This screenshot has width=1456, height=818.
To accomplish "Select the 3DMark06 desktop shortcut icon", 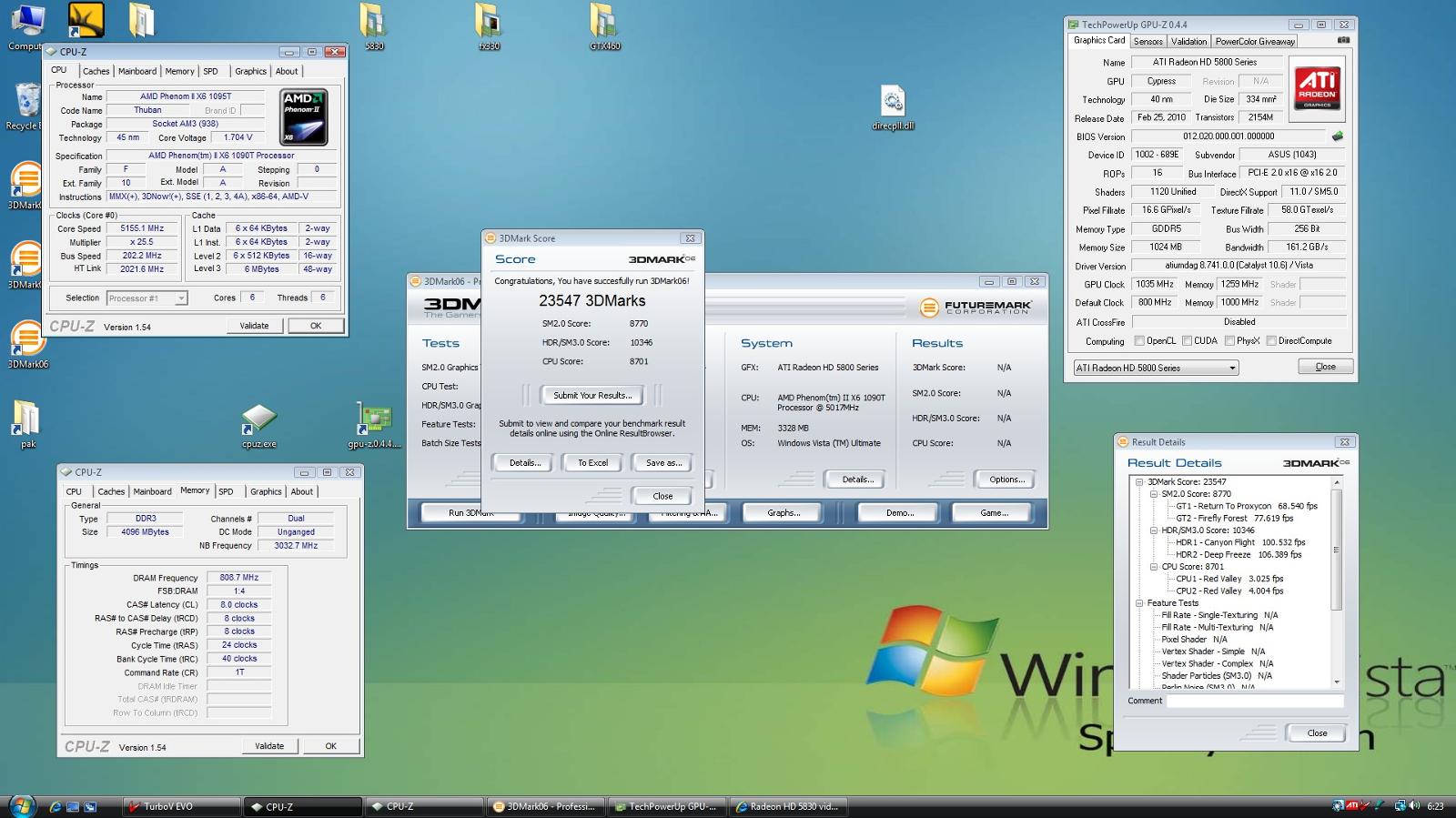I will [27, 345].
